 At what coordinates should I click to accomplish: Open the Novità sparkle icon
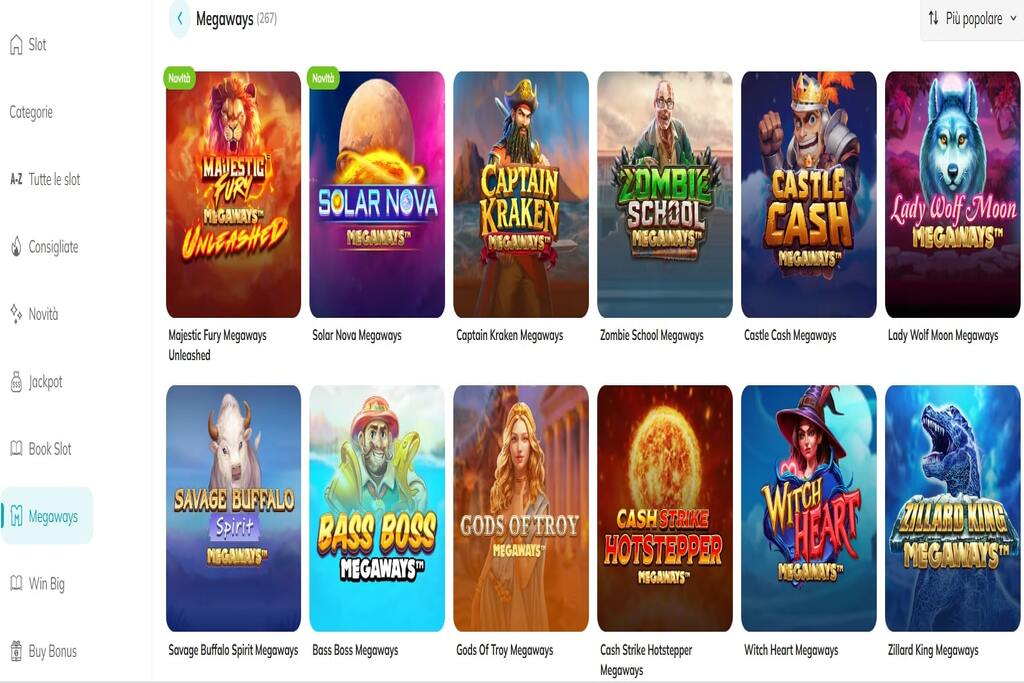tap(16, 314)
